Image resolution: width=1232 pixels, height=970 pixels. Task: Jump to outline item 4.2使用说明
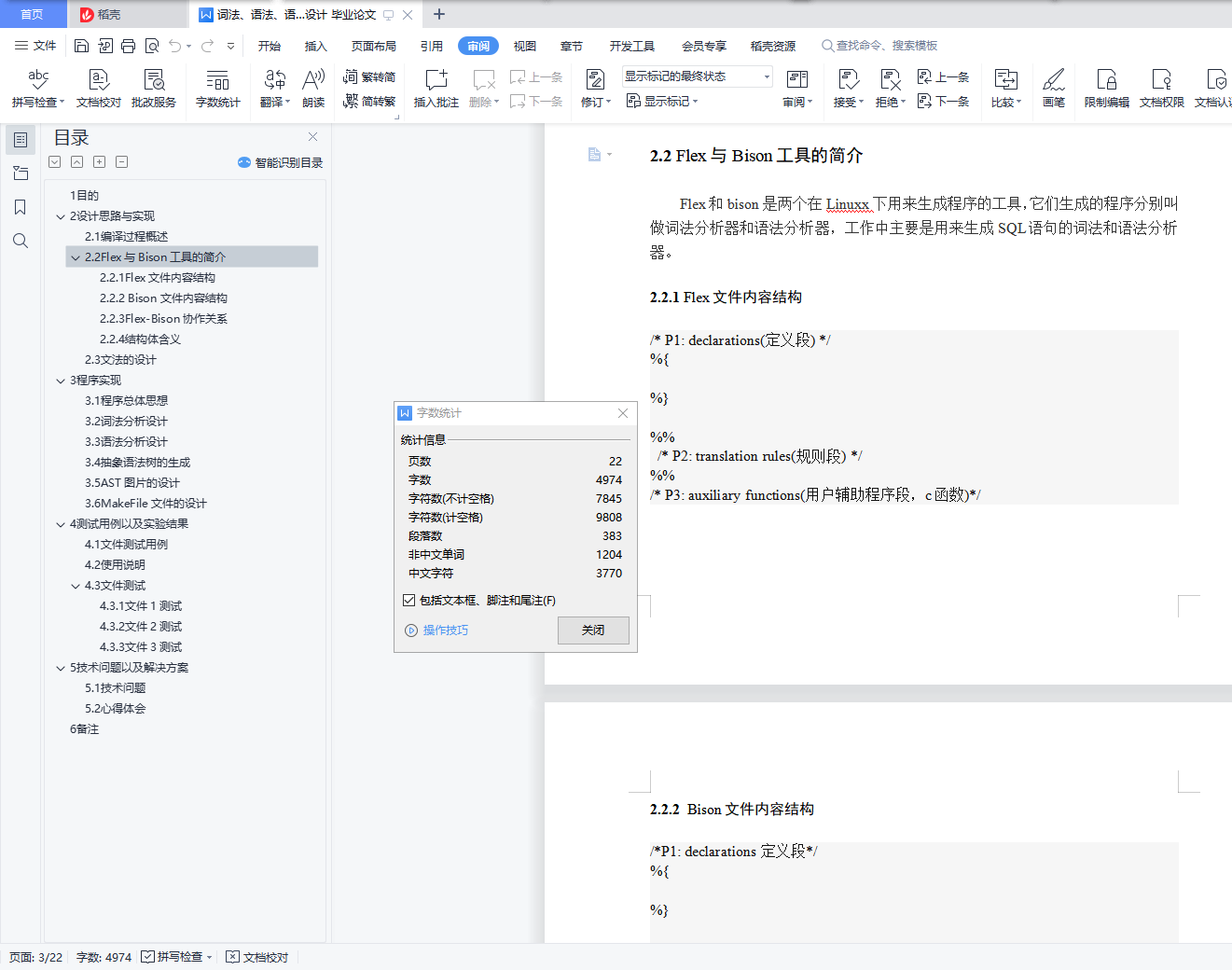pyautogui.click(x=115, y=565)
